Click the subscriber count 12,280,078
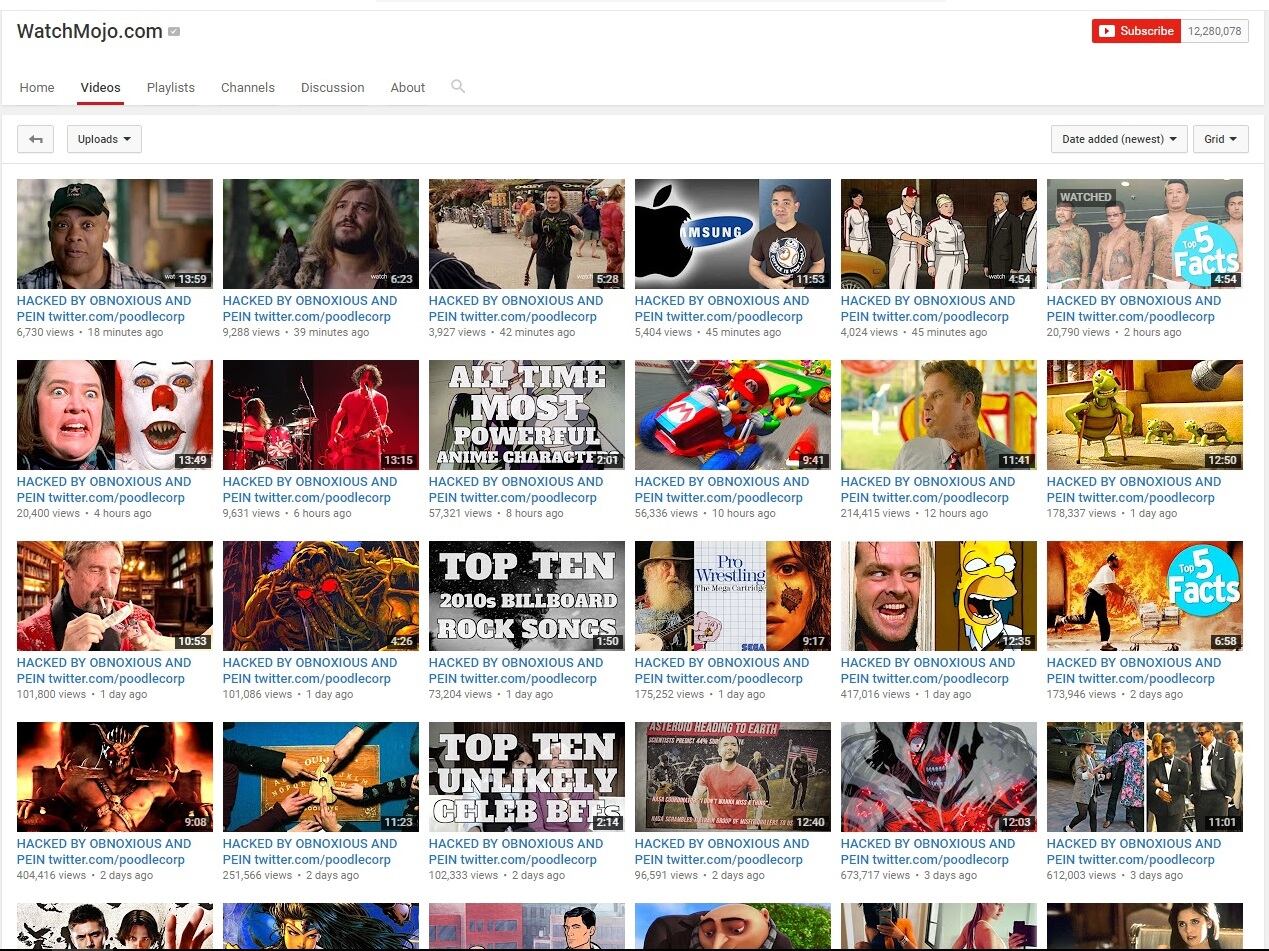 click(x=1215, y=31)
